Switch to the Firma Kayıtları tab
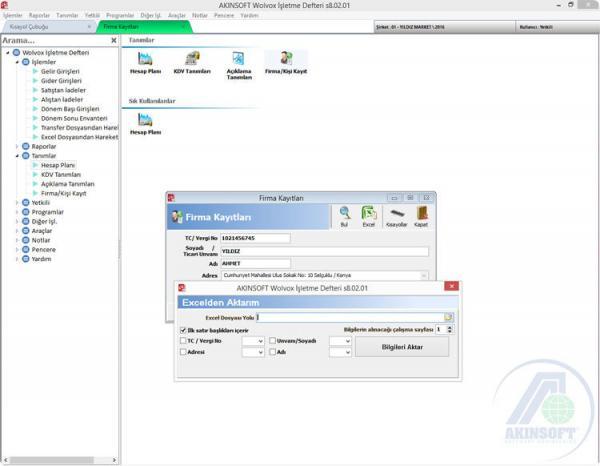This screenshot has width=600, height=466. pos(143,27)
